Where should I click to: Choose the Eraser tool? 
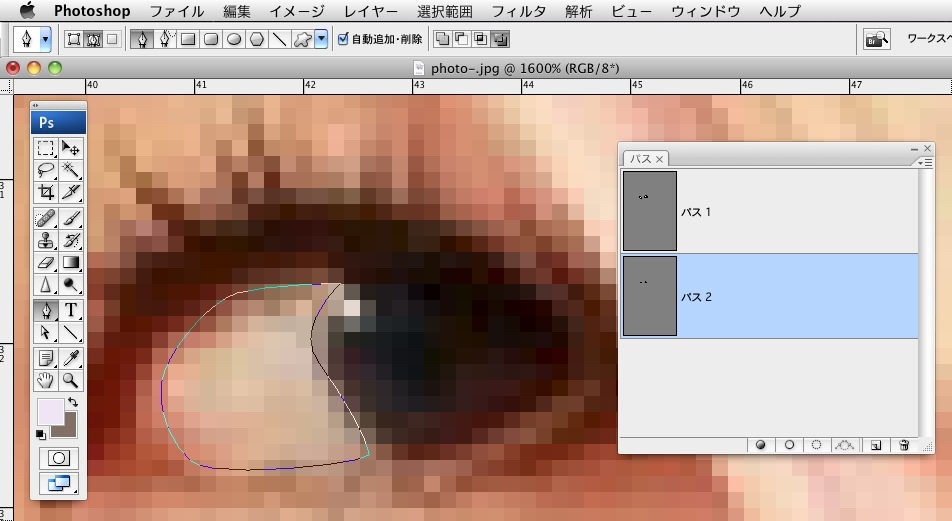[x=46, y=263]
